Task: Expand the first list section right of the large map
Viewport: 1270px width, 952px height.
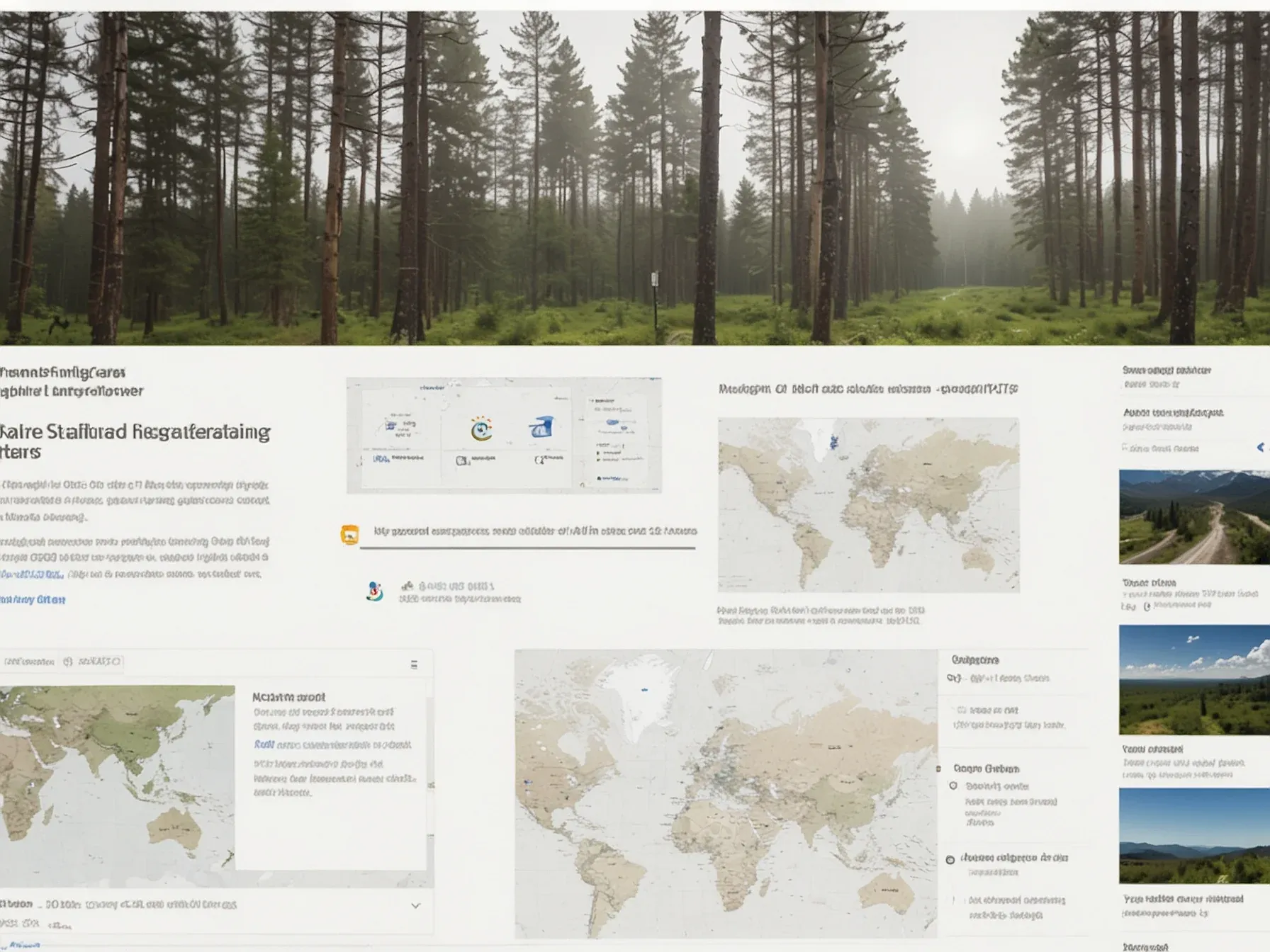Action: (975, 659)
